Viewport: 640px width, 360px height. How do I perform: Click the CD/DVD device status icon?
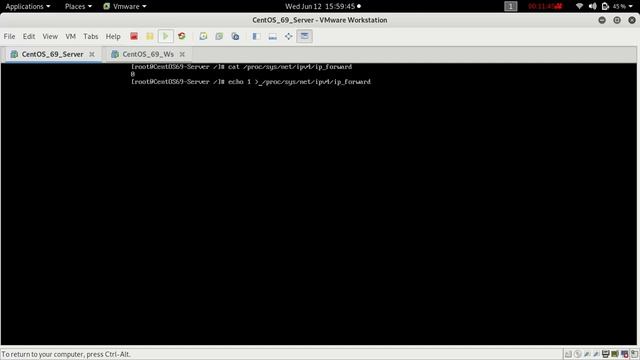(578, 354)
